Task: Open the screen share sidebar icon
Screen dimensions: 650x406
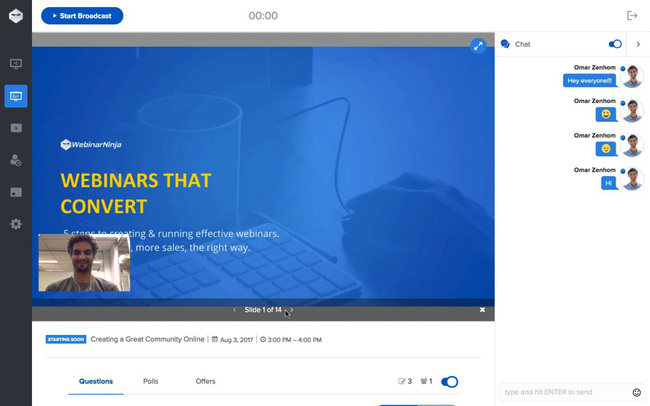Action: [16, 64]
